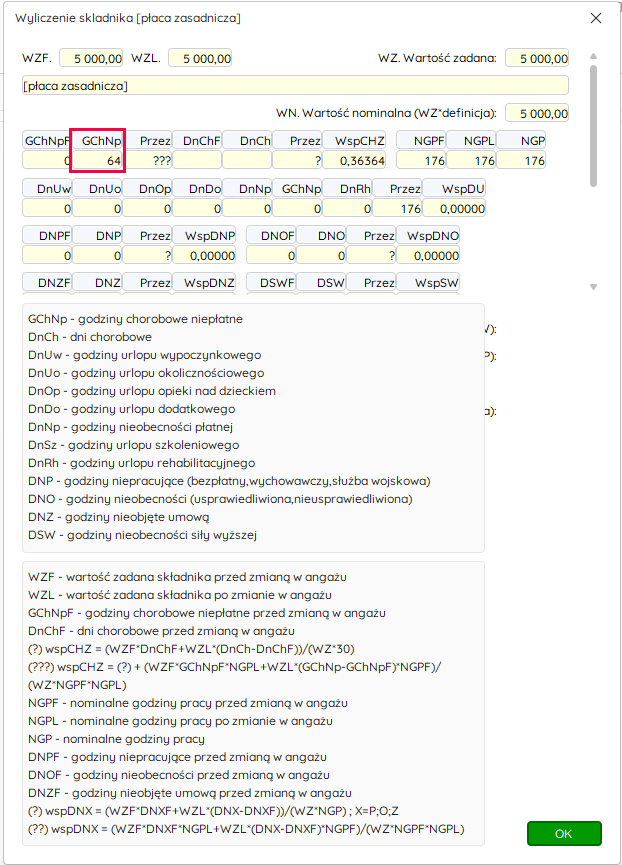The width and height of the screenshot is (622, 865).
Task: Click the NGPF value 176
Action: [421, 161]
